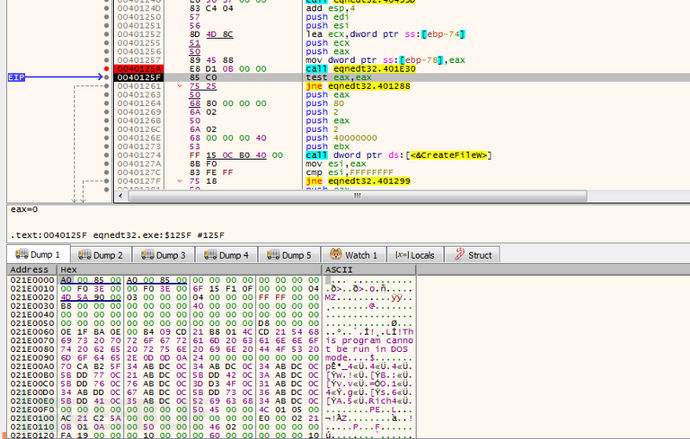The height and width of the screenshot is (439, 690).
Task: Select the add esp,4 instruction
Action: [330, 8]
